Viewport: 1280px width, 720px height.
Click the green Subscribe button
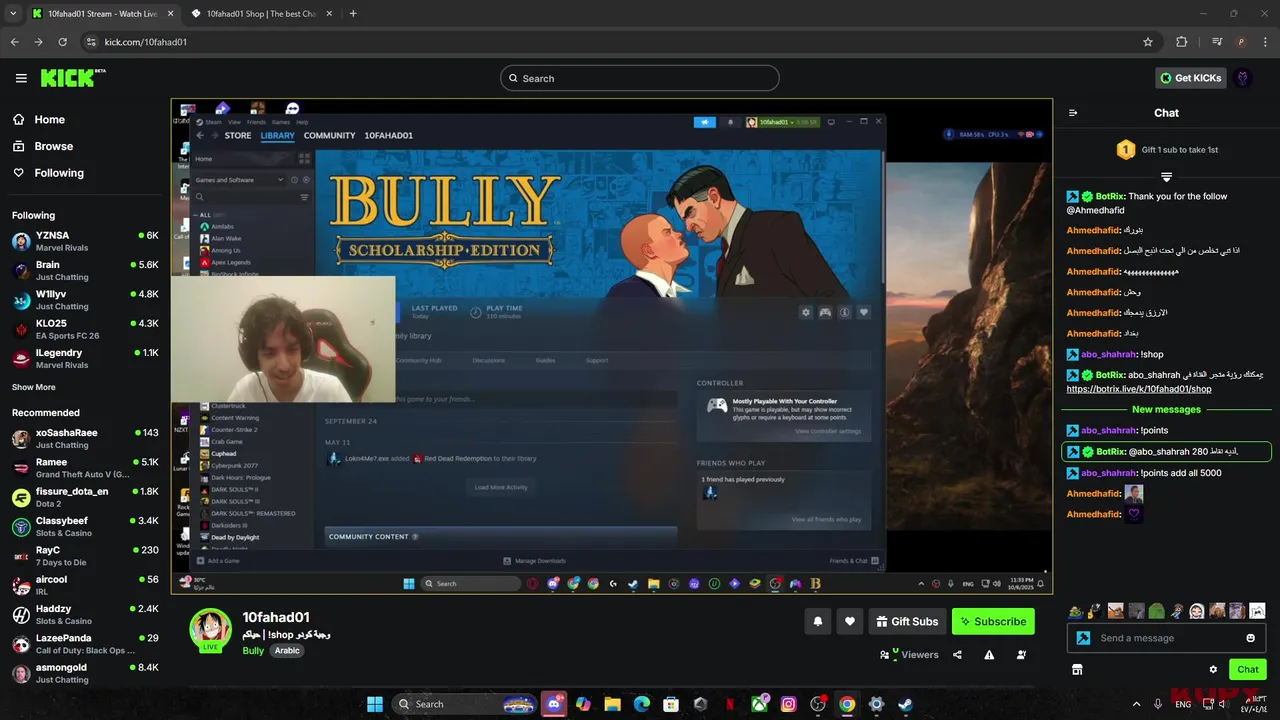pyautogui.click(x=993, y=621)
